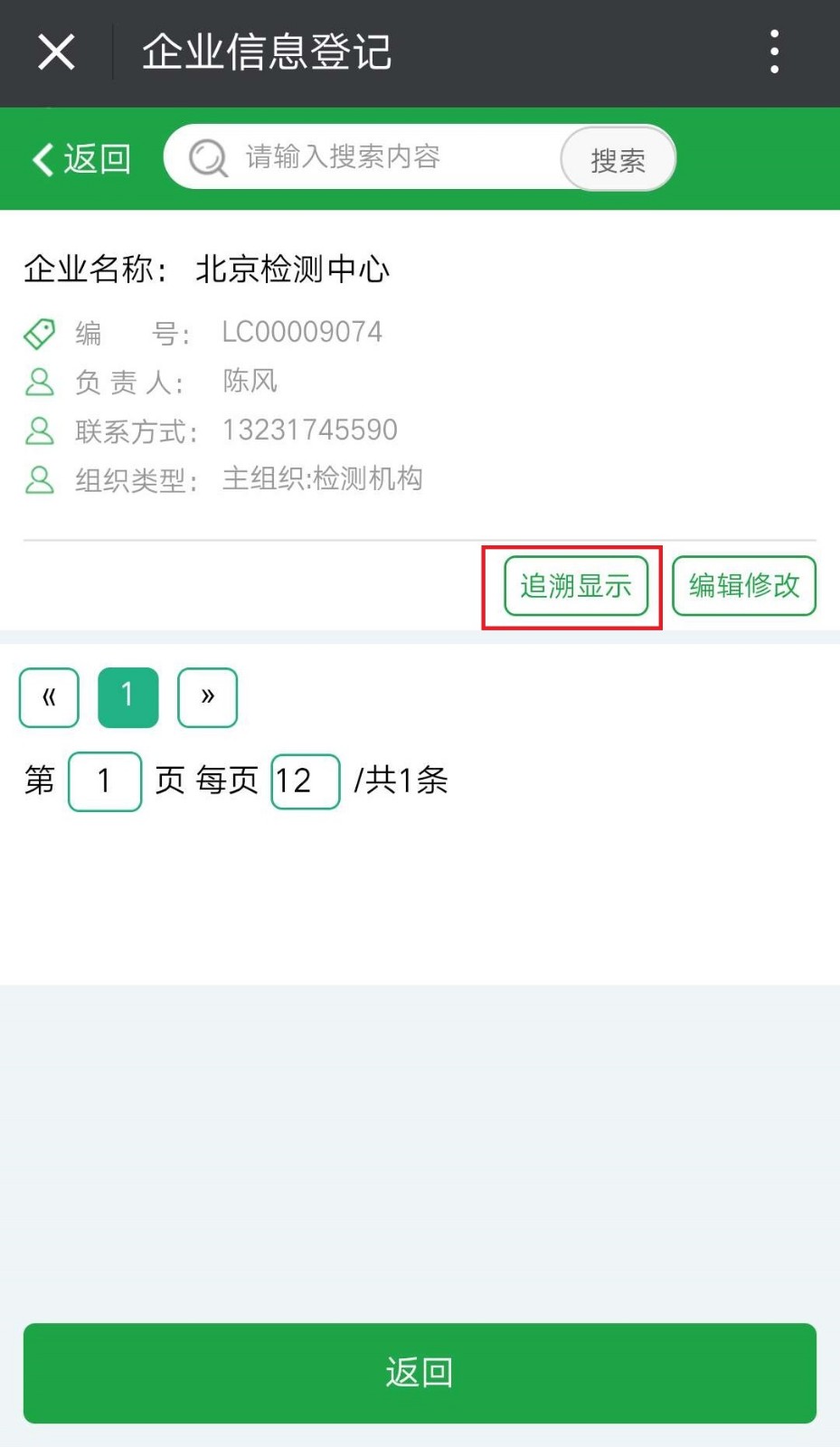Click the enterprise name 北京检测中心
840x1447 pixels.
pyautogui.click(x=292, y=270)
